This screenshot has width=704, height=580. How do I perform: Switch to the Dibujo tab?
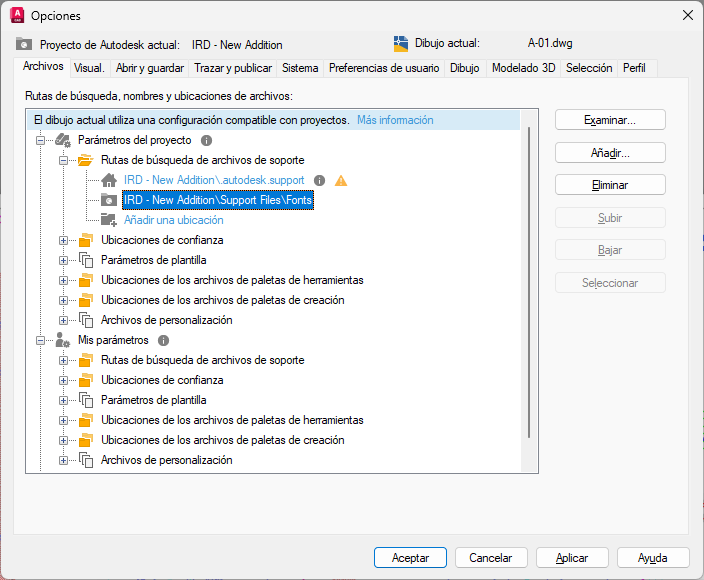465,68
